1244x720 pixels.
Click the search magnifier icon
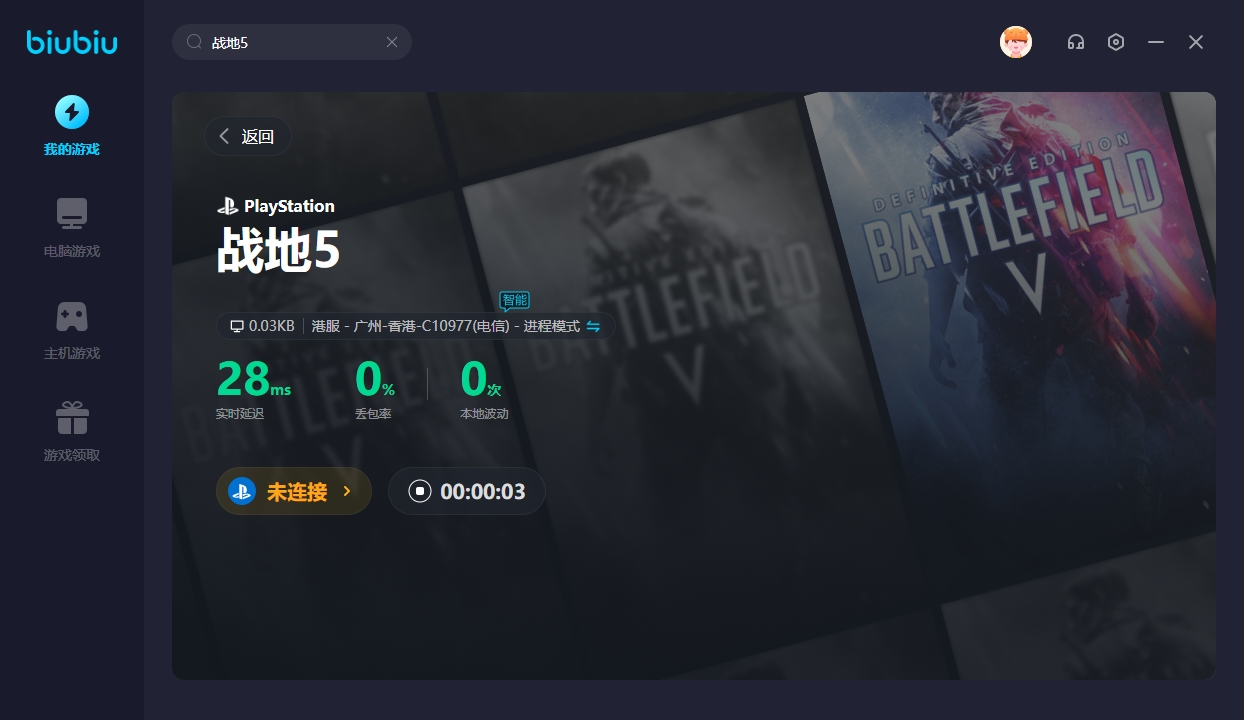[195, 42]
